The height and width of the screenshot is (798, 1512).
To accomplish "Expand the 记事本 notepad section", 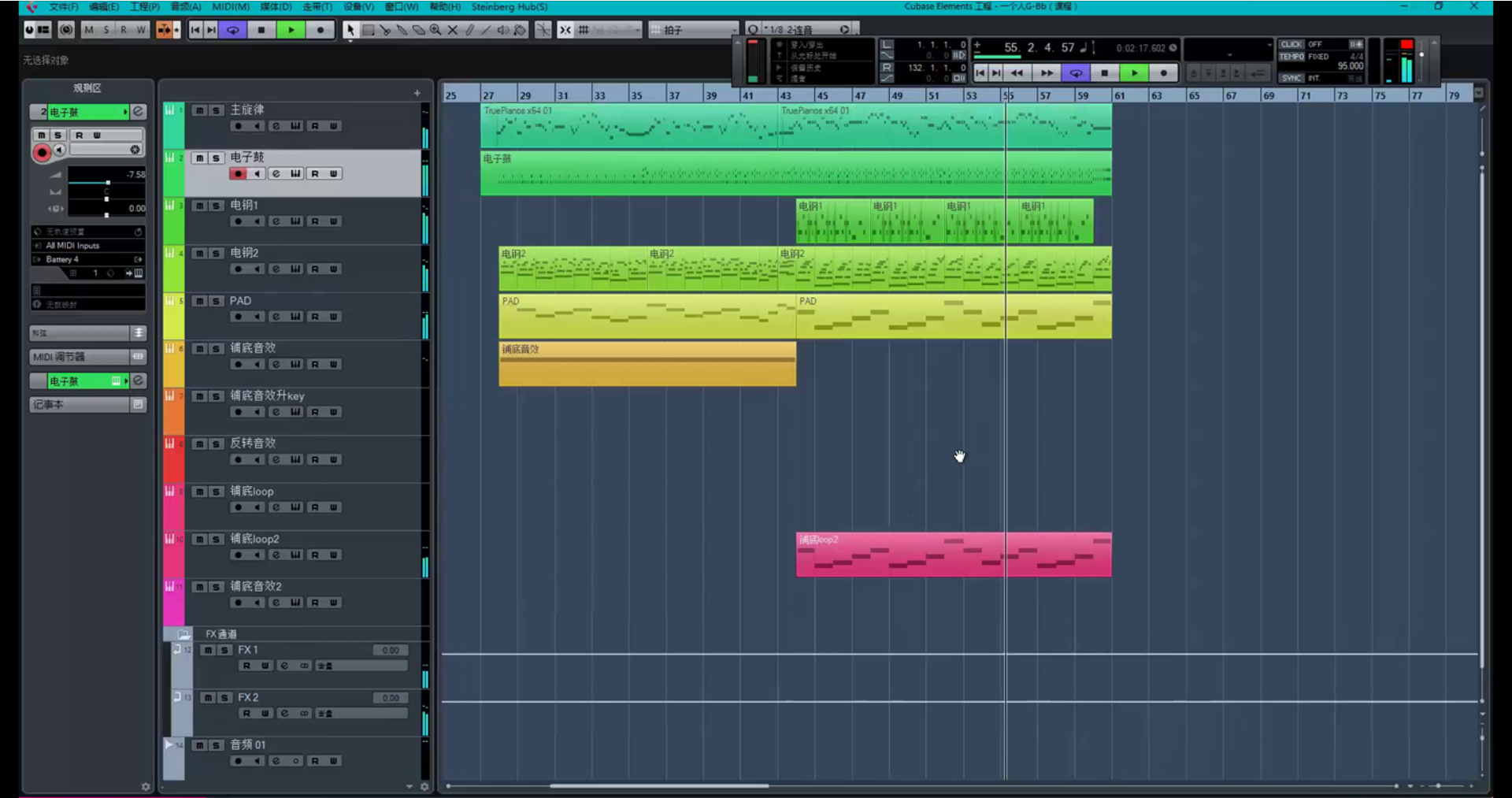I will [87, 404].
